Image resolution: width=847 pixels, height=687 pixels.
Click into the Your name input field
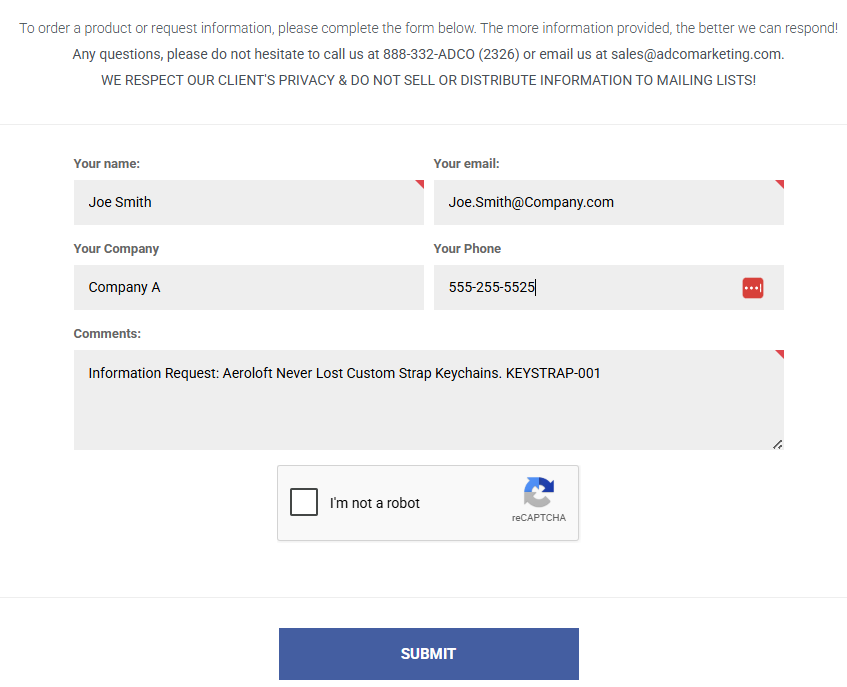click(249, 203)
